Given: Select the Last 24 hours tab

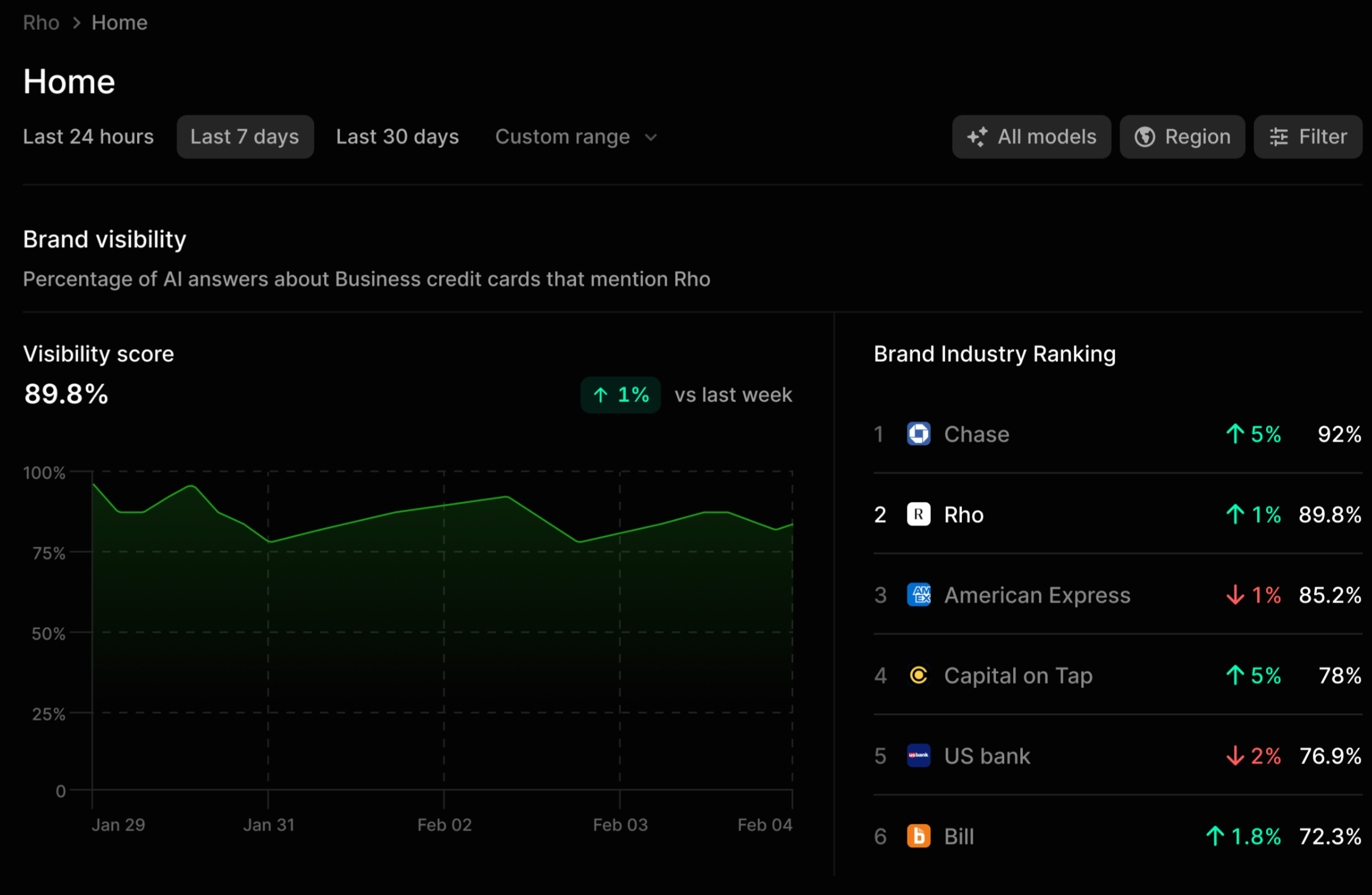Looking at the screenshot, I should (89, 137).
